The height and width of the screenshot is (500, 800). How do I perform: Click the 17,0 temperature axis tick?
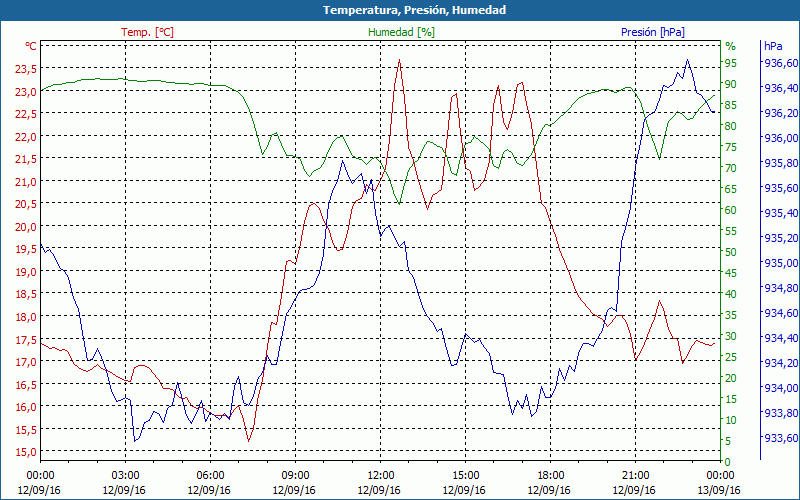pos(27,362)
